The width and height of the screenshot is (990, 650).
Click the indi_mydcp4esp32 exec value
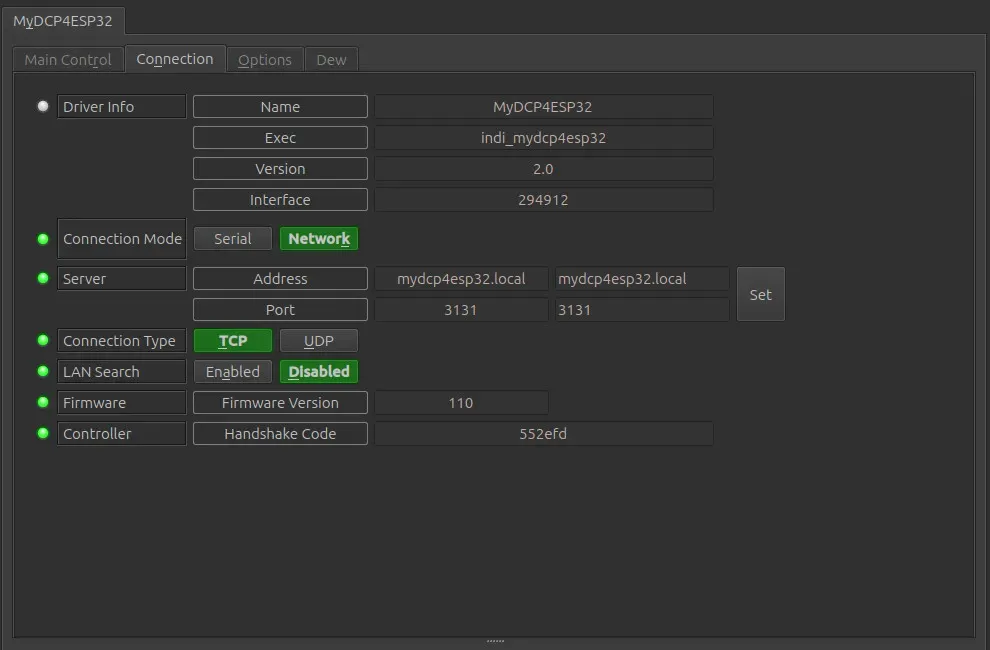coord(544,138)
